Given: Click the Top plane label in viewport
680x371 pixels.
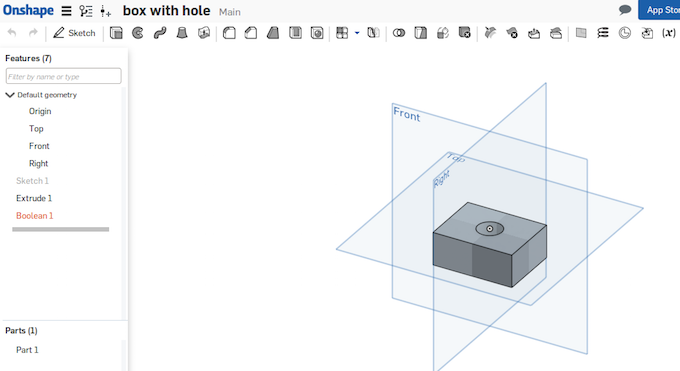Looking at the screenshot, I should coord(456,158).
